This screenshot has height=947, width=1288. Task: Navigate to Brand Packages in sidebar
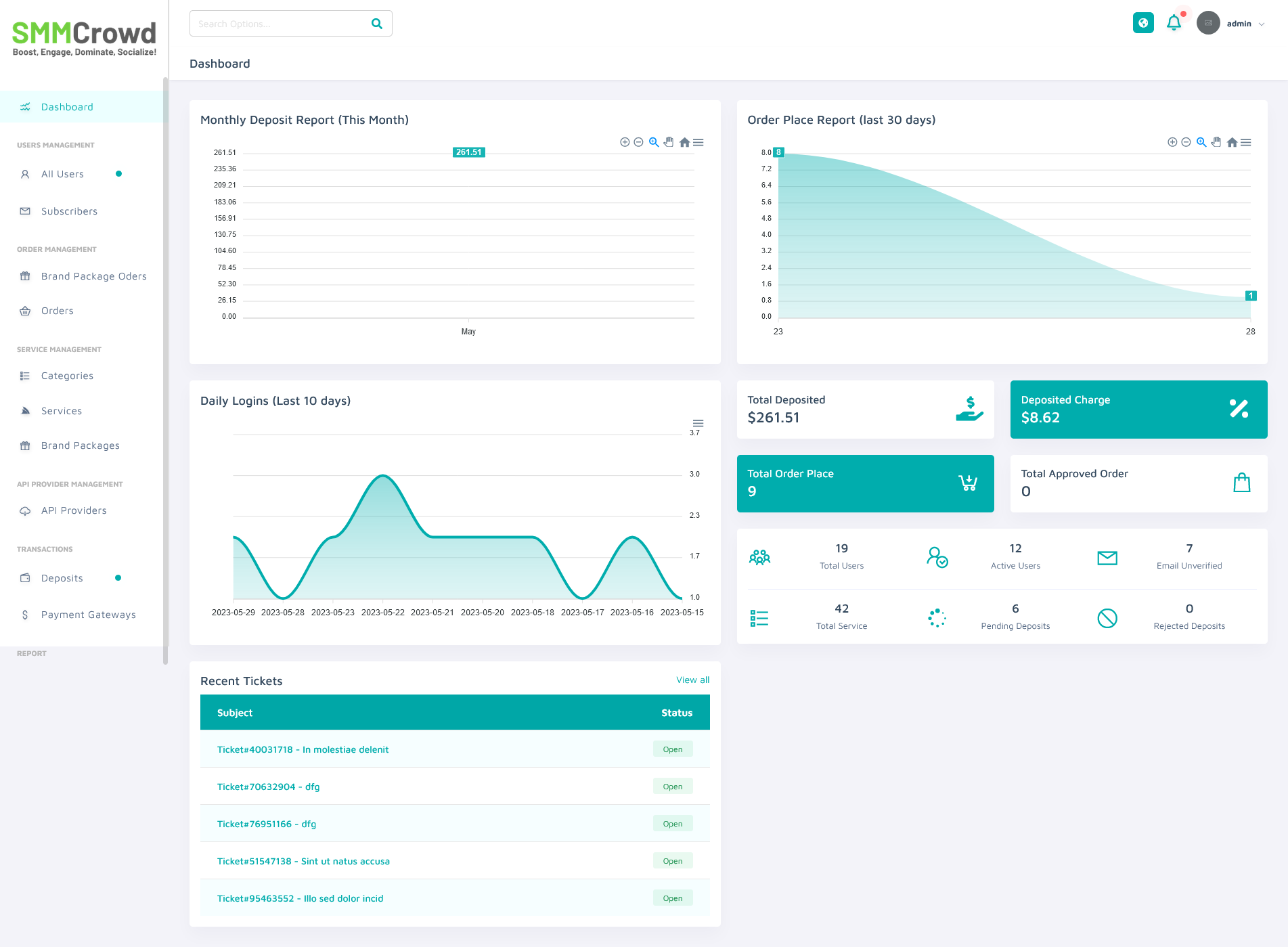point(79,445)
